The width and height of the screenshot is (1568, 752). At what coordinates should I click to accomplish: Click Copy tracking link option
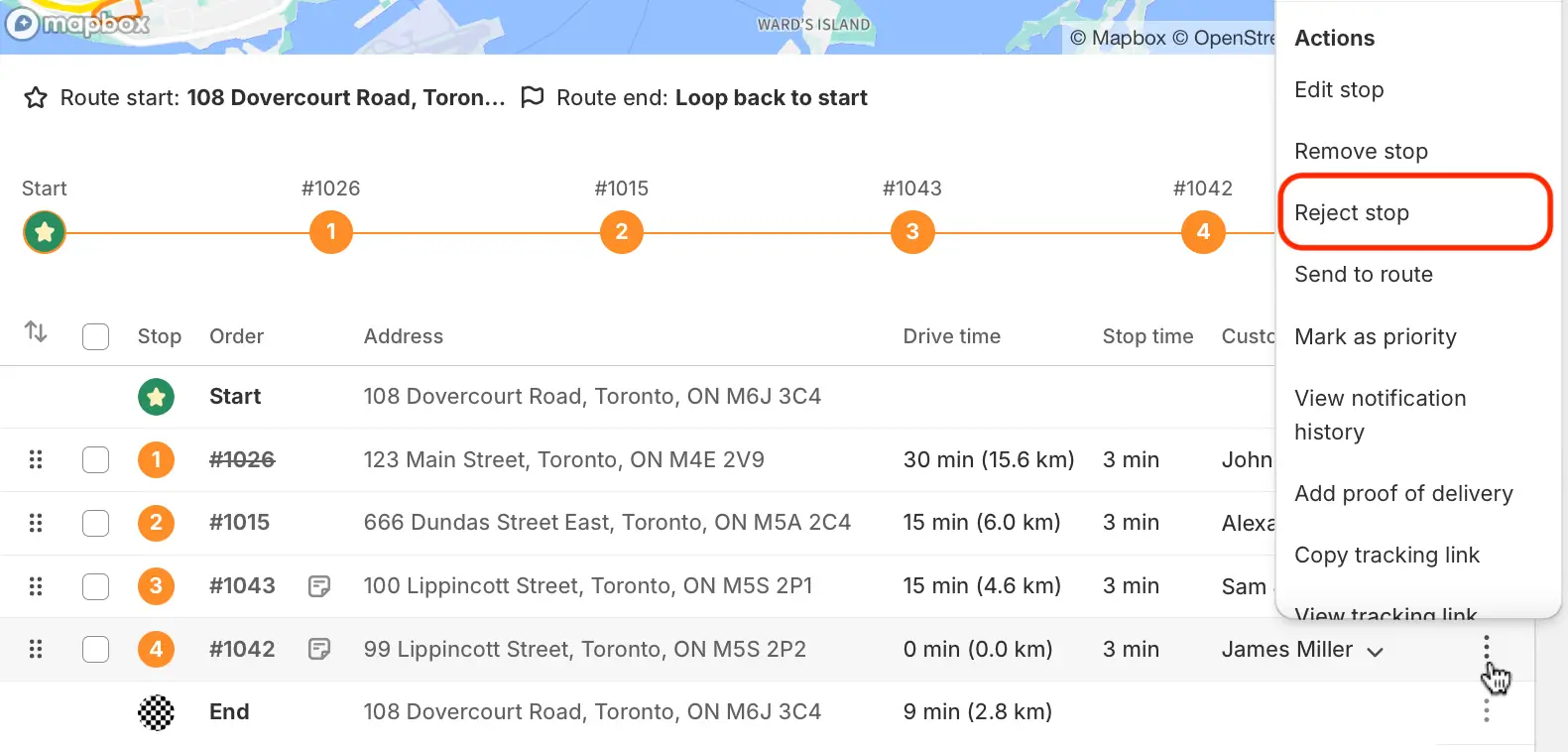pyautogui.click(x=1387, y=555)
